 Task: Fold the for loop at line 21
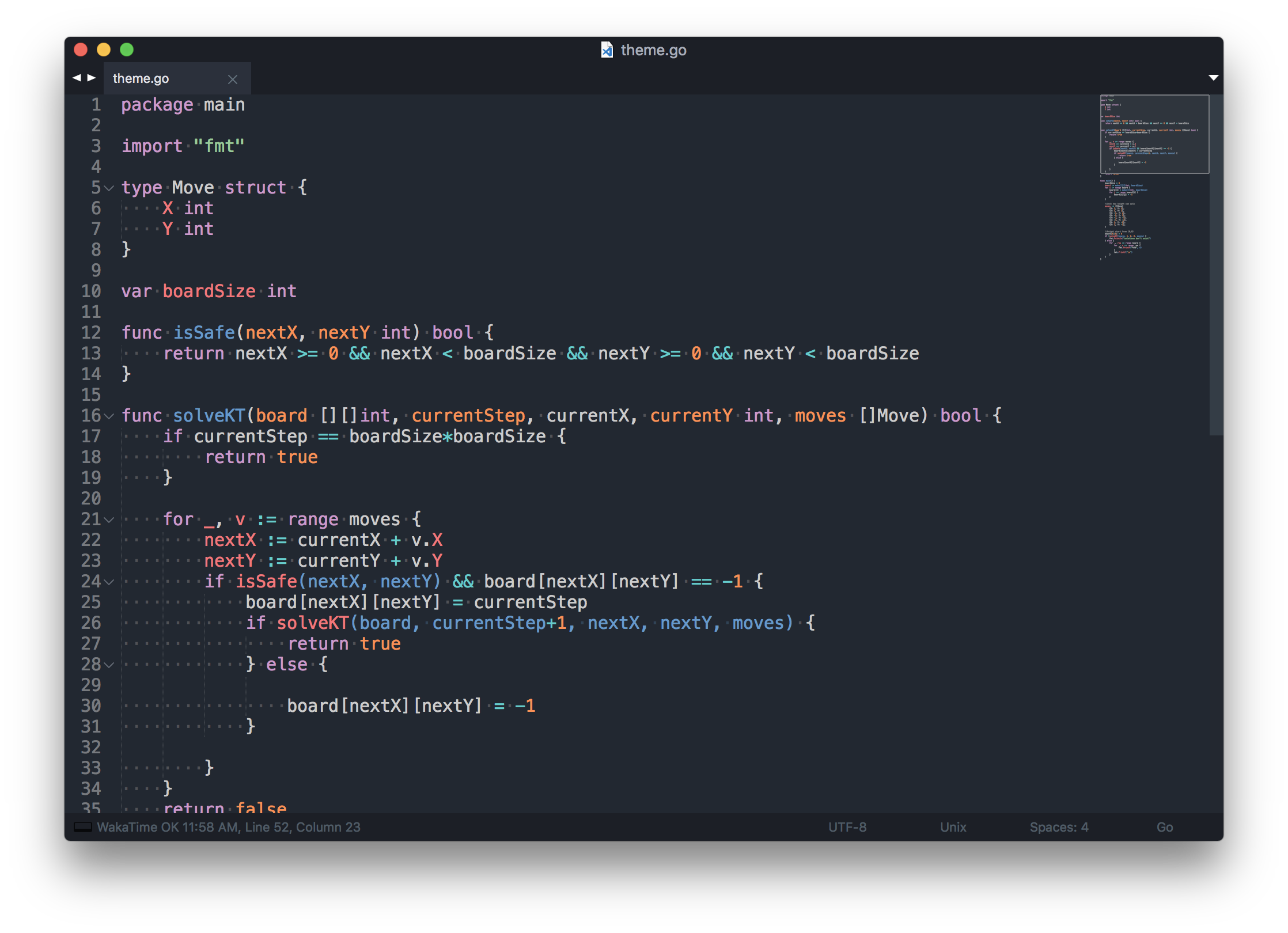[109, 519]
